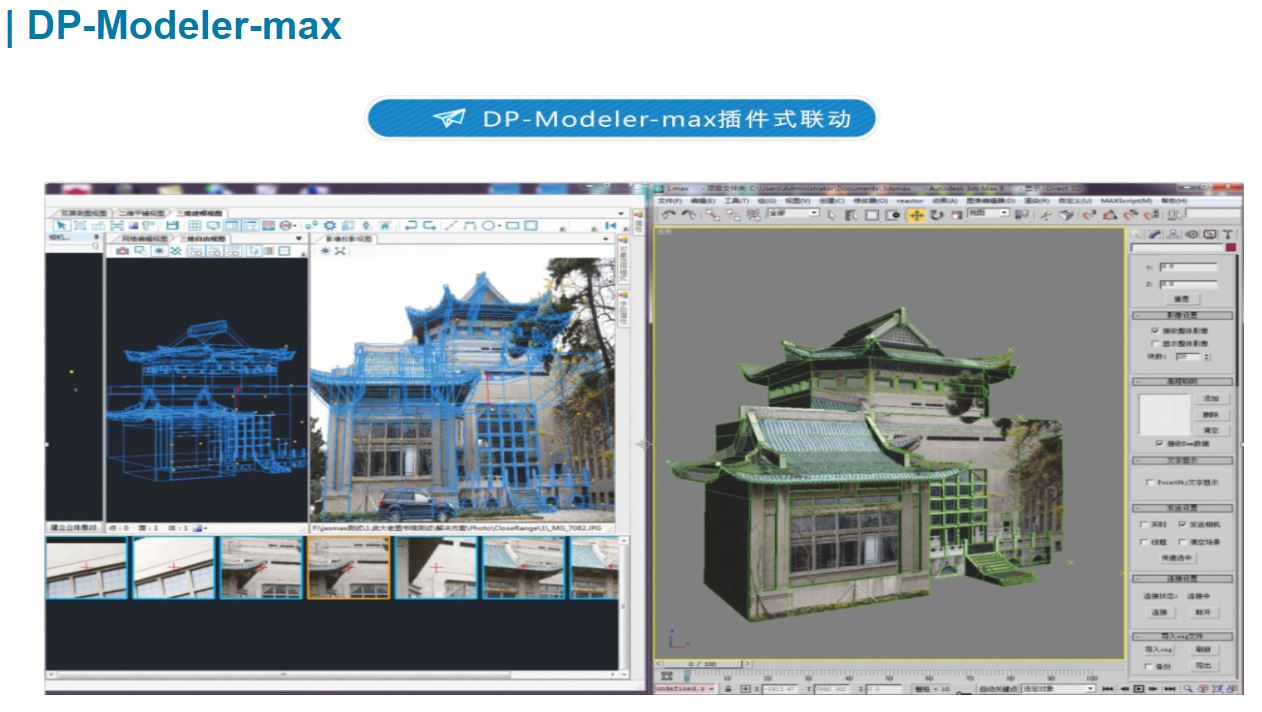Viewport: 1262px width, 712px height.
Task: Enable the 清空场景 checkbox
Action: pyautogui.click(x=1182, y=542)
